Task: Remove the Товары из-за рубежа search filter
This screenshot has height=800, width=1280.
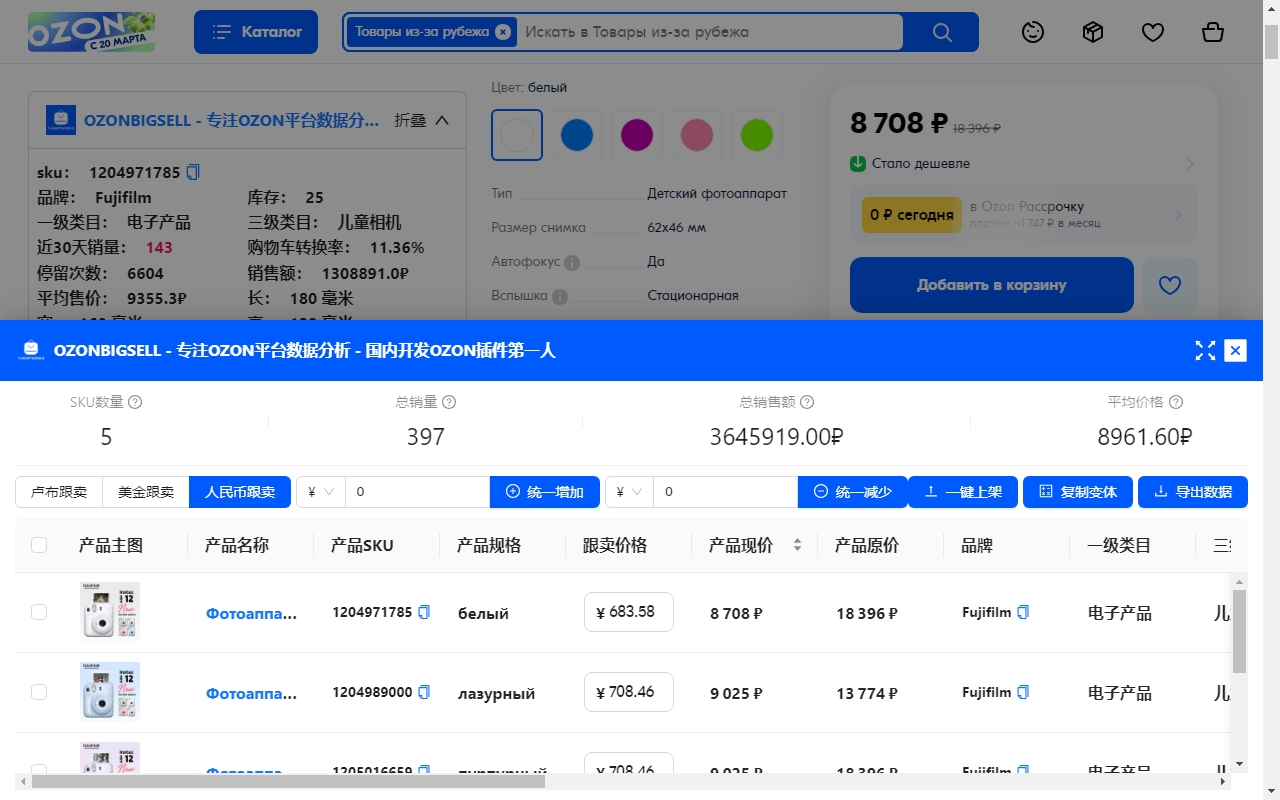Action: point(503,32)
